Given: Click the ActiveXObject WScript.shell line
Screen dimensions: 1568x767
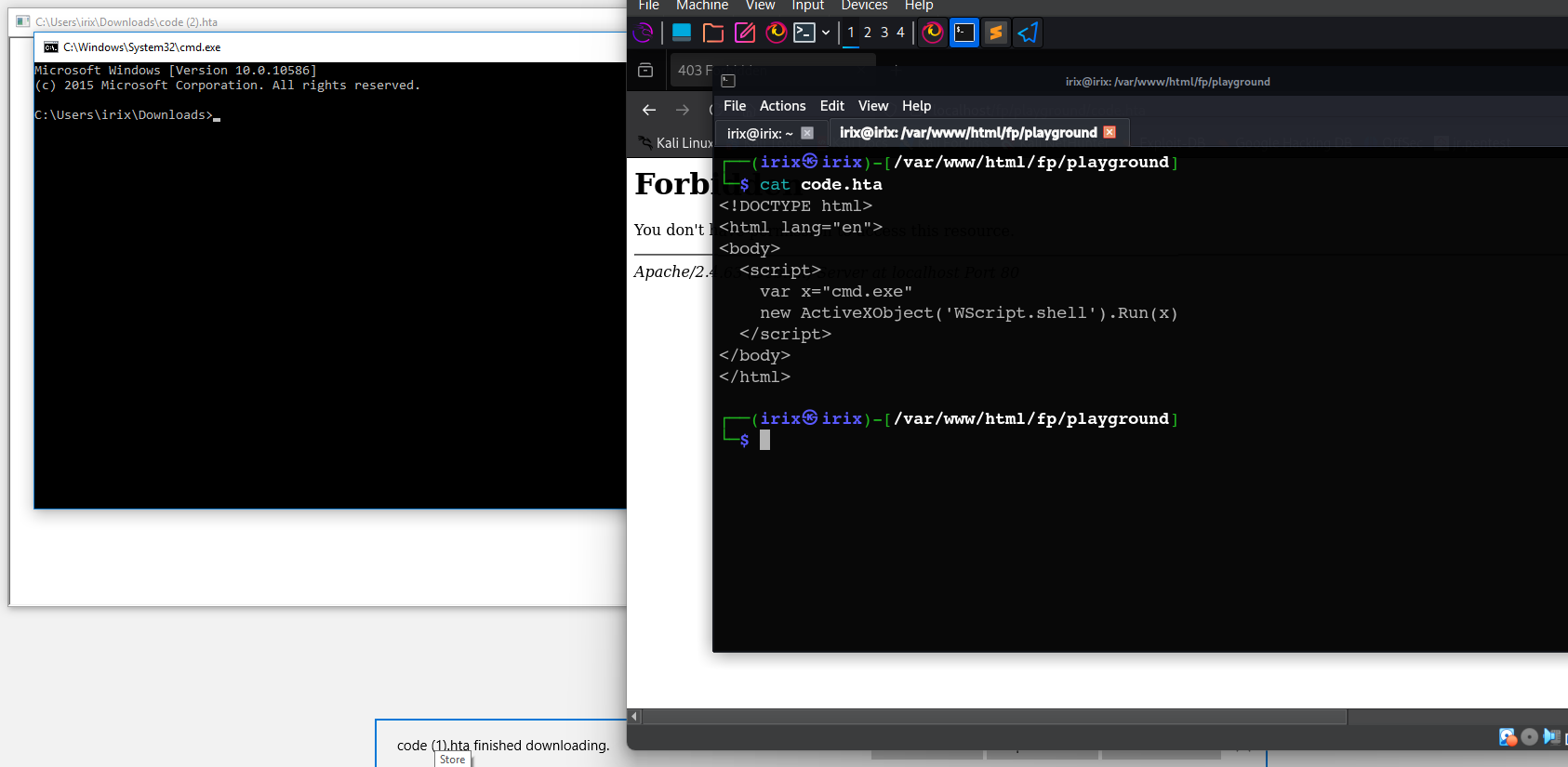Looking at the screenshot, I should (968, 313).
